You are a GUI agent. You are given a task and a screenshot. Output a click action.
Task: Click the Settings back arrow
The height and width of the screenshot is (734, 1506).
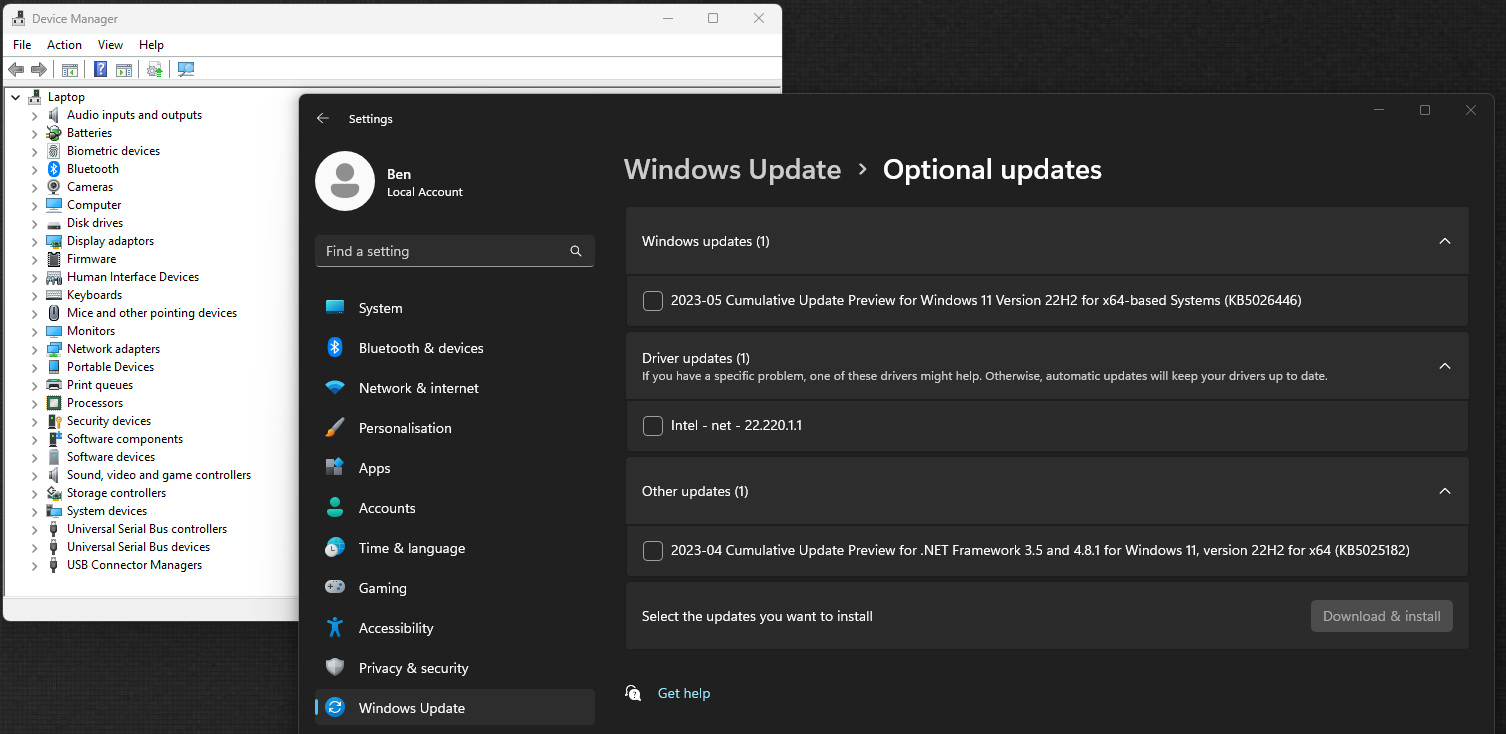(323, 118)
